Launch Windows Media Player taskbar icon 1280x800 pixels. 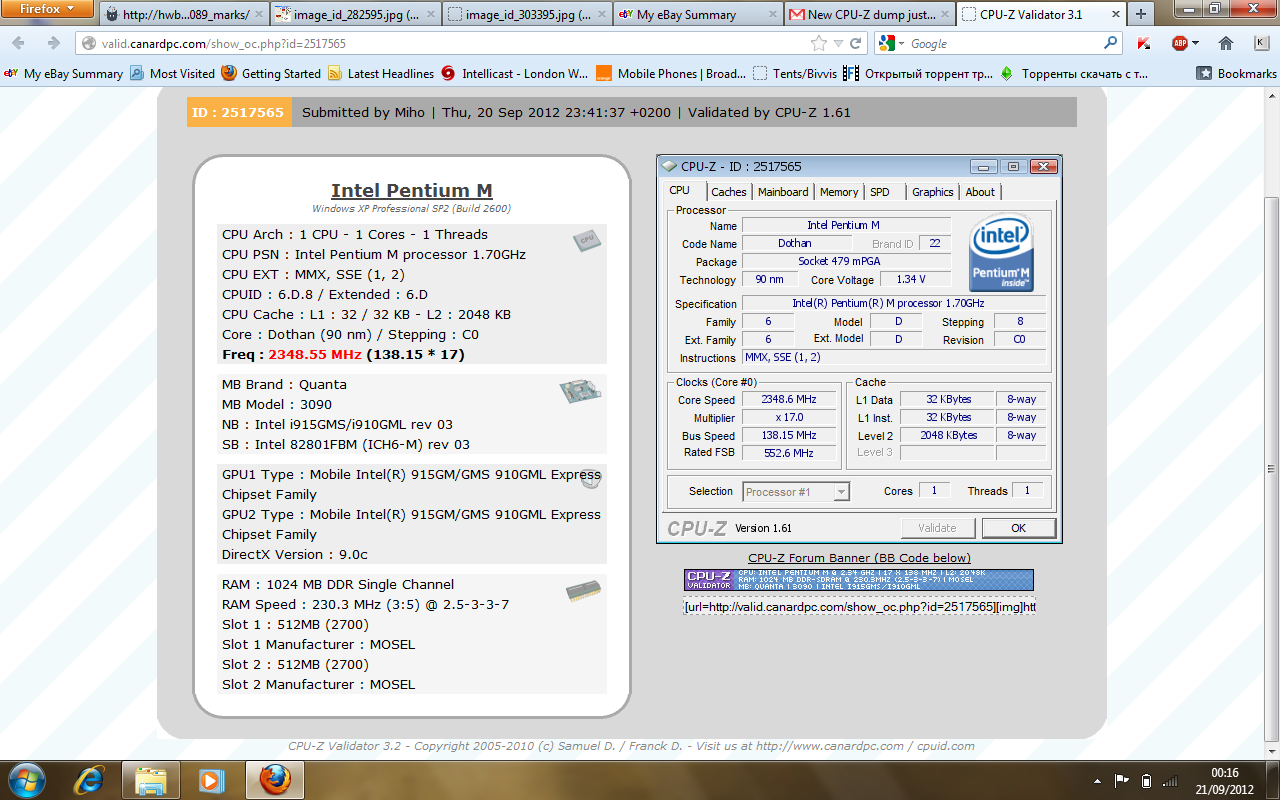[211, 779]
